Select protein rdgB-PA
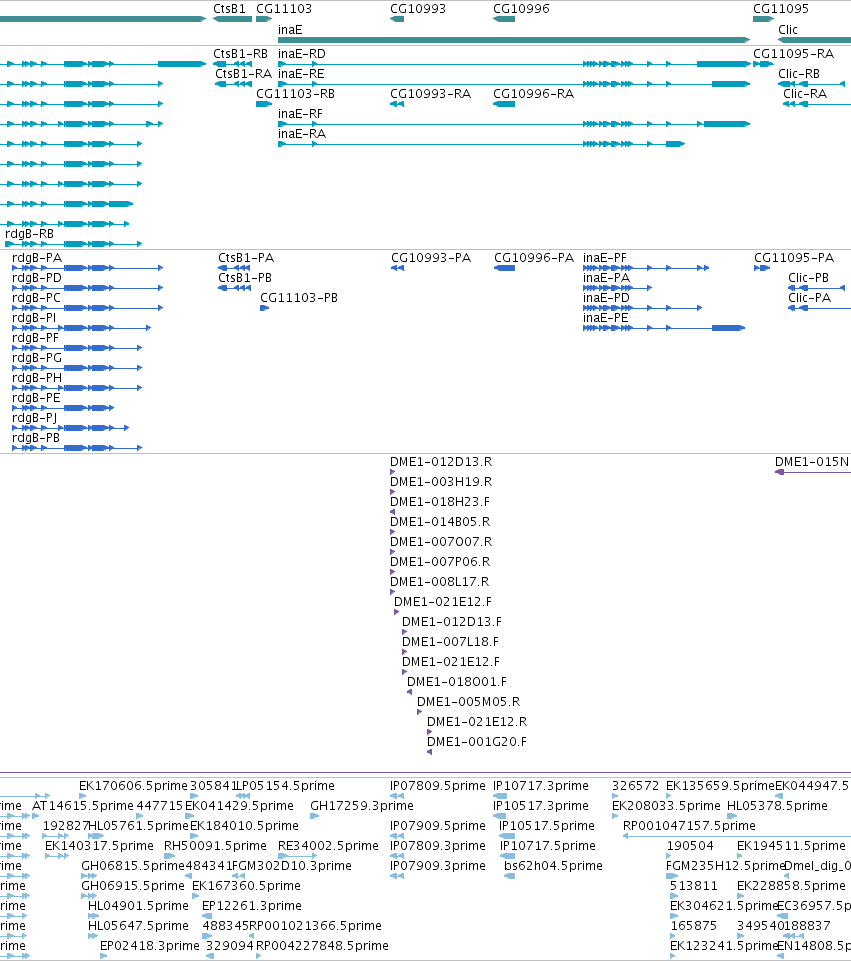 pyautogui.click(x=37, y=258)
